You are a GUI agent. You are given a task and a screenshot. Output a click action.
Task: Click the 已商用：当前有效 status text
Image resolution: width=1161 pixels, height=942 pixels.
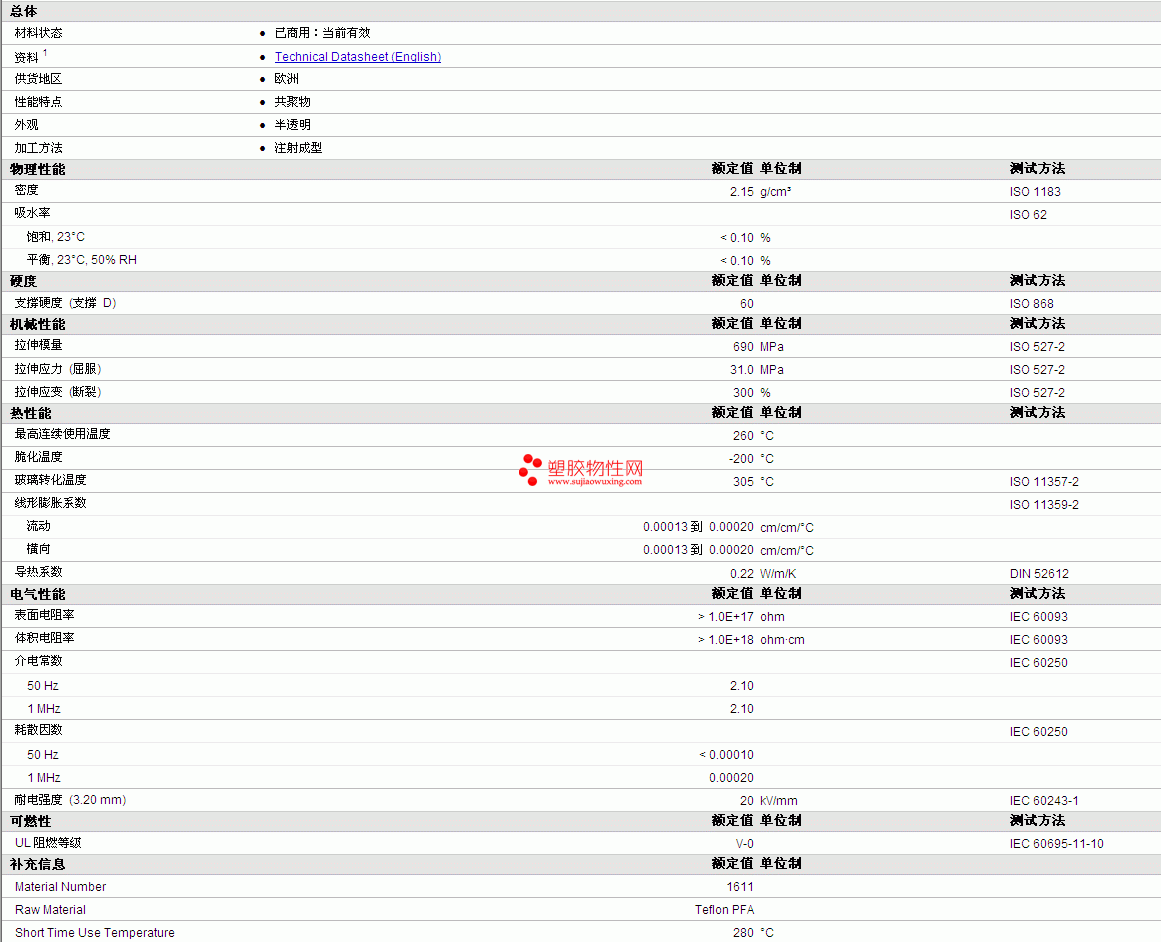click(x=322, y=33)
